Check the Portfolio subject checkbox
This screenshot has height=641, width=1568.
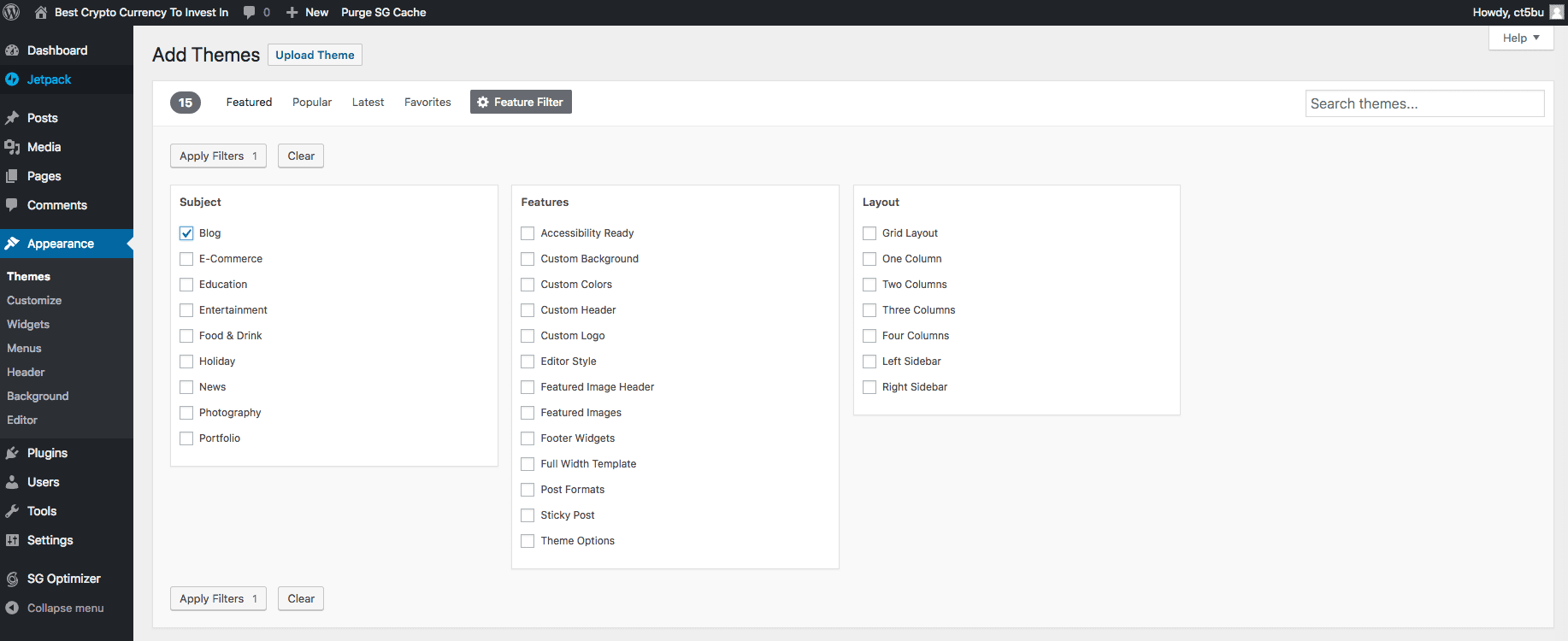(186, 438)
